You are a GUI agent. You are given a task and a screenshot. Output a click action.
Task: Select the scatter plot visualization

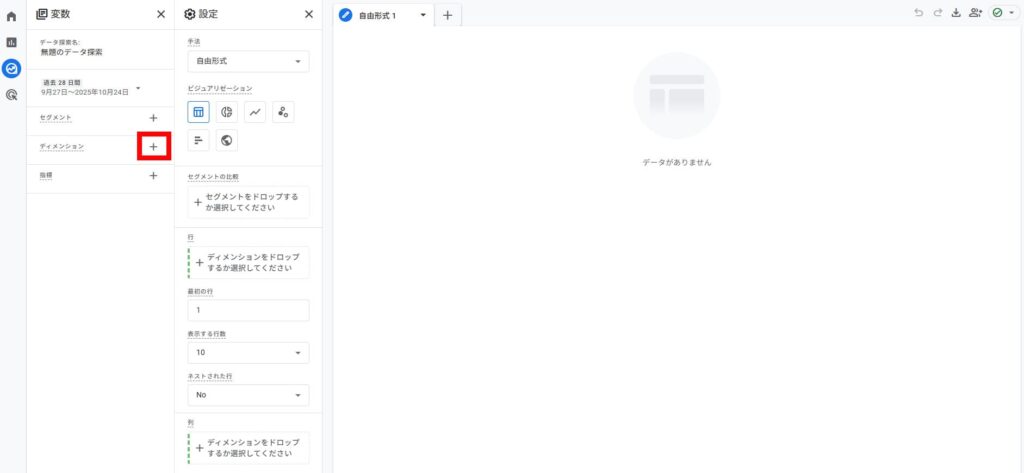[283, 112]
